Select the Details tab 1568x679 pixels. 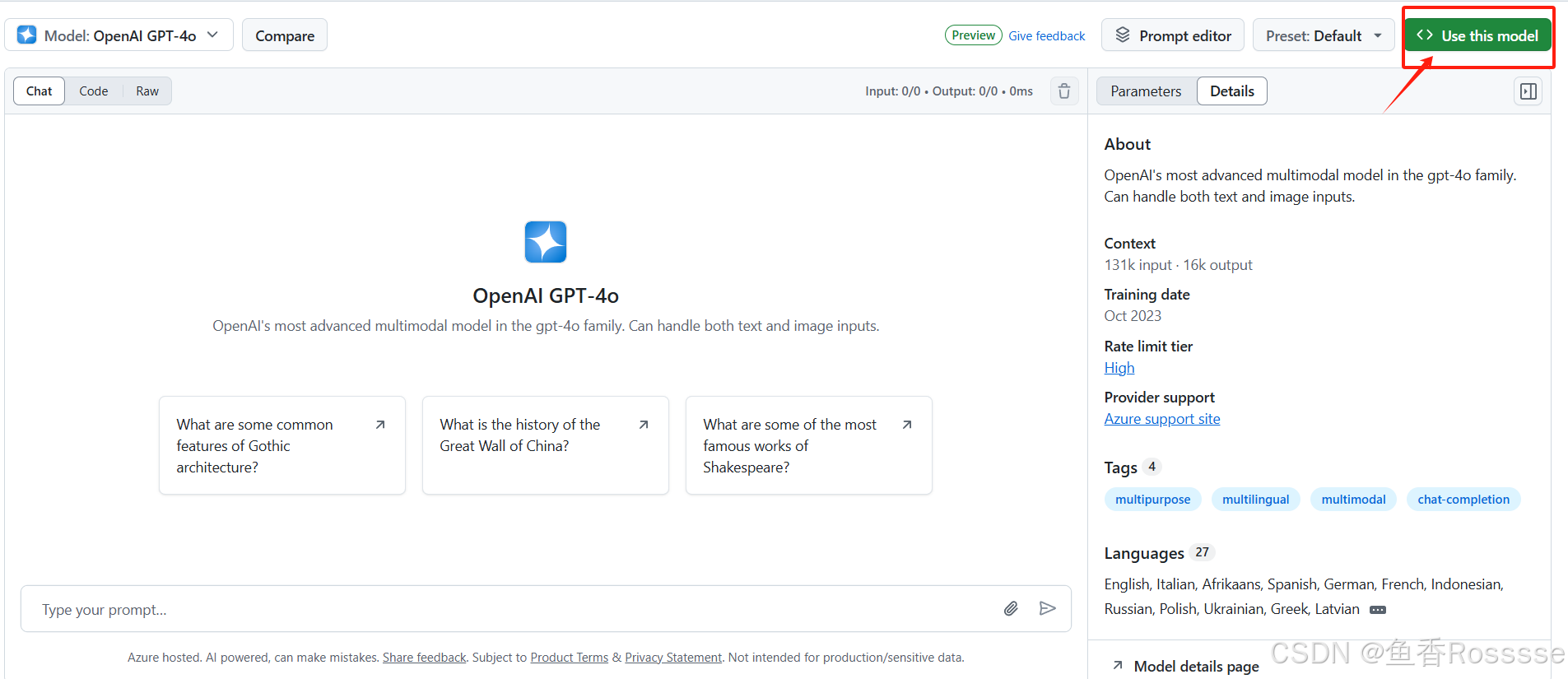click(x=1232, y=91)
